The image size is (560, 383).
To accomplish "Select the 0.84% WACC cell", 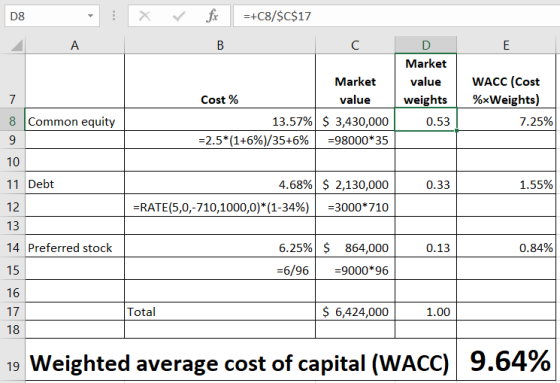I will pos(506,246).
